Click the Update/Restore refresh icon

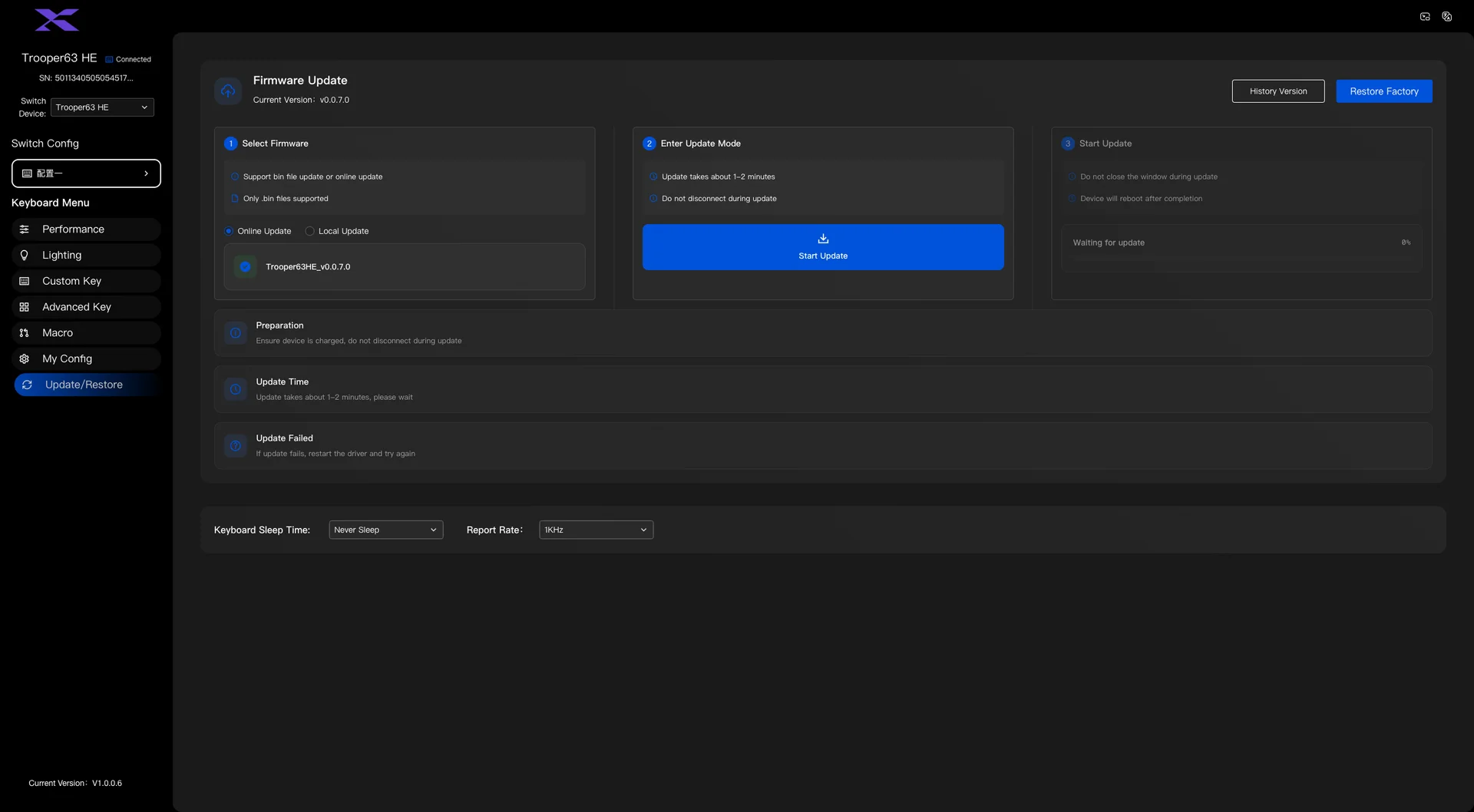pyautogui.click(x=27, y=385)
